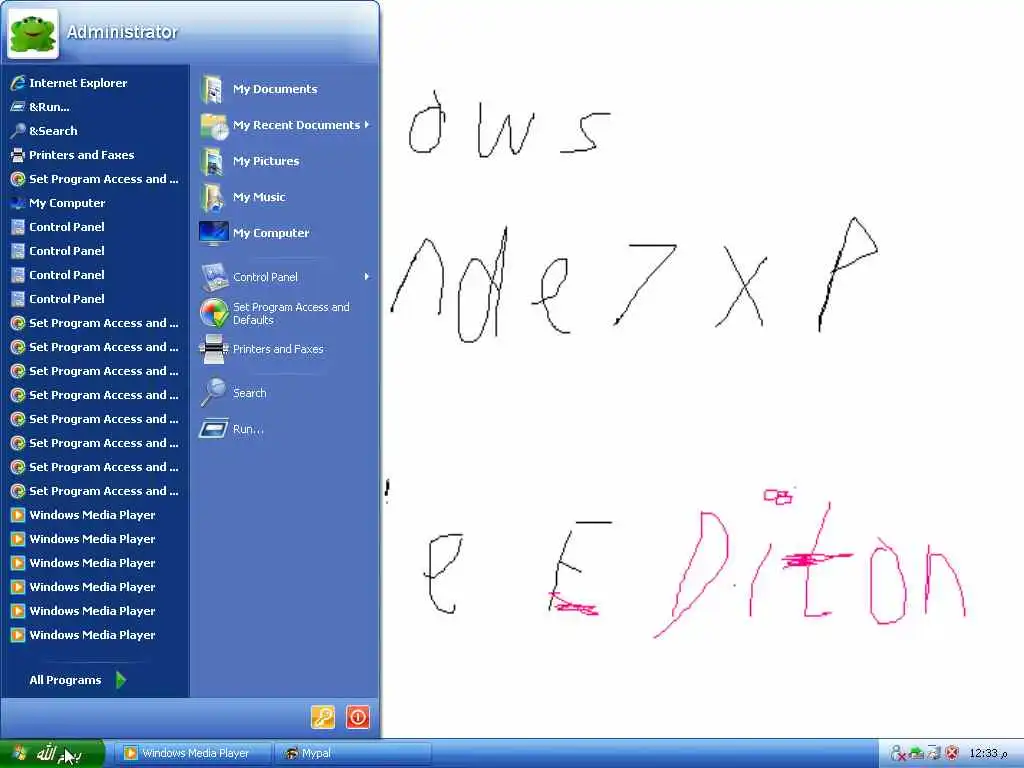1024x768 pixels.
Task: Click the yellow key Log Off button
Action: point(323,717)
